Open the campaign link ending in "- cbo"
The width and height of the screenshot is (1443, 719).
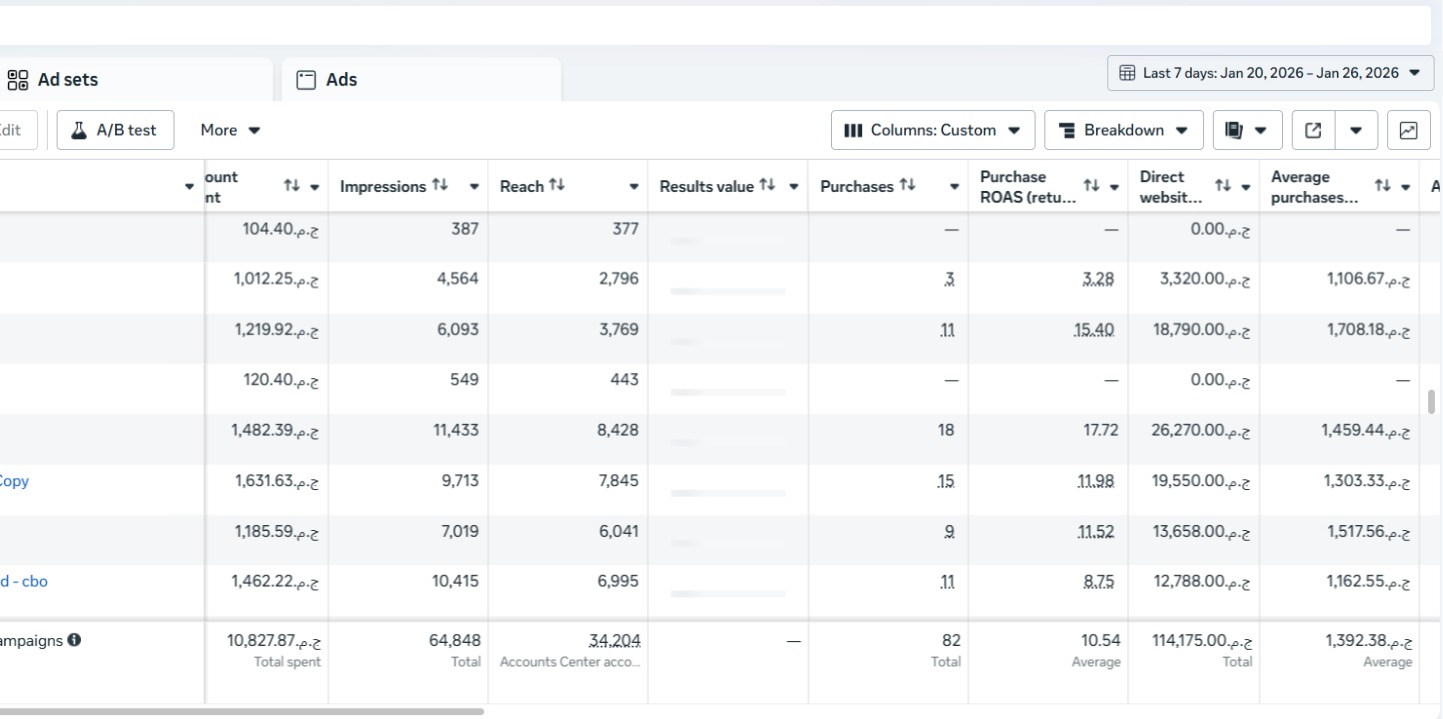24,581
